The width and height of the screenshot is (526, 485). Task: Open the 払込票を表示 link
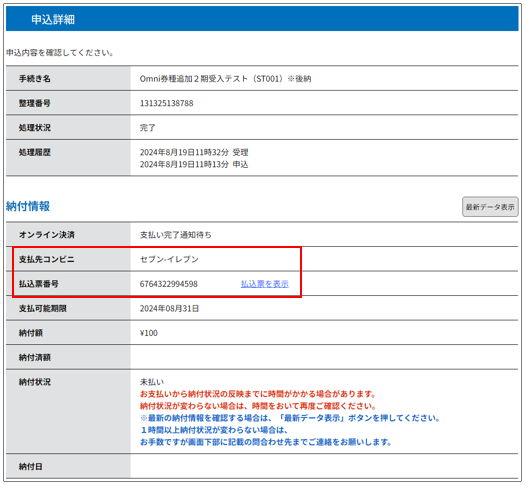pos(264,284)
